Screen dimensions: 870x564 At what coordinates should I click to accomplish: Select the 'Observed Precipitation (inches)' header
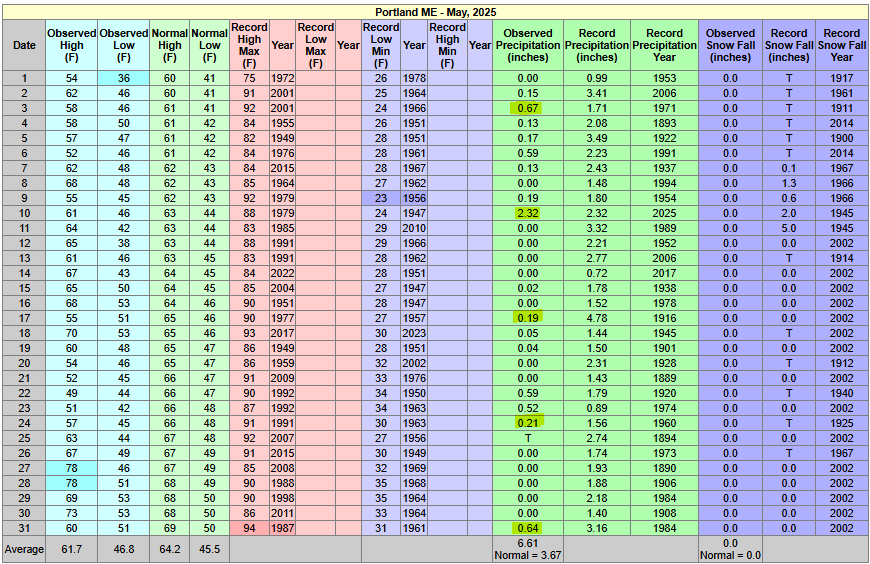pyautogui.click(x=528, y=45)
